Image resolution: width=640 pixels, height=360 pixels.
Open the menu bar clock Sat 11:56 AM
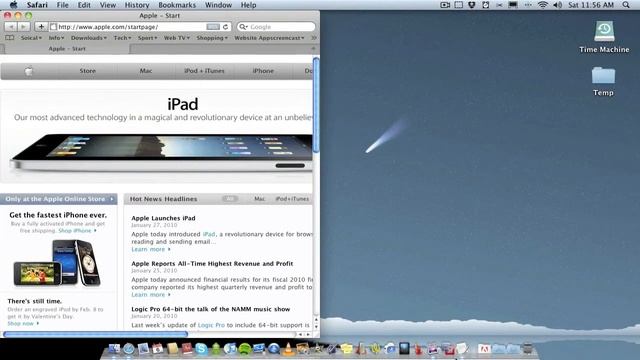coord(591,5)
